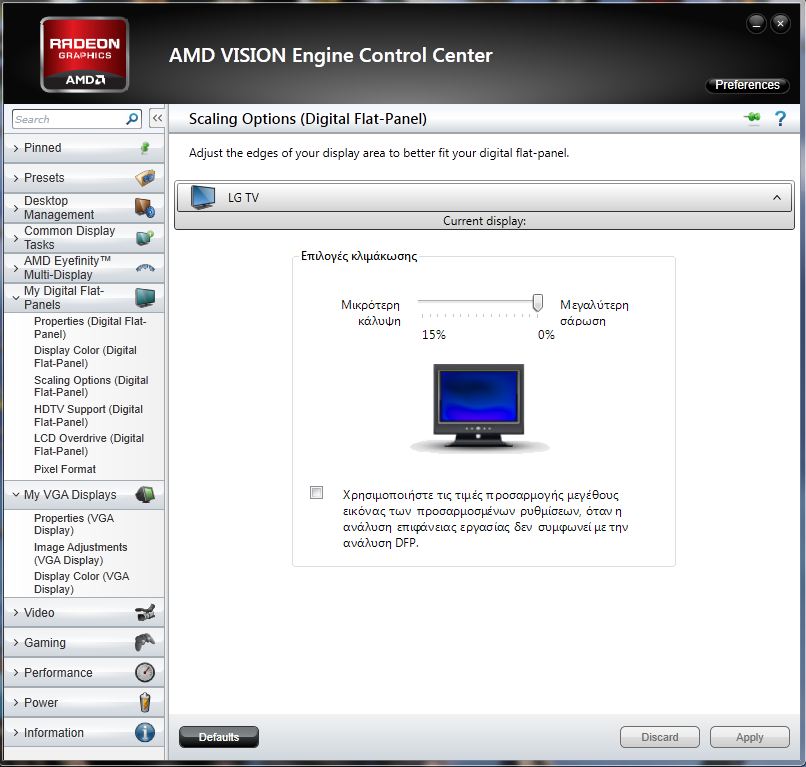Collapse the sidebar with double-arrow button

pos(157,118)
